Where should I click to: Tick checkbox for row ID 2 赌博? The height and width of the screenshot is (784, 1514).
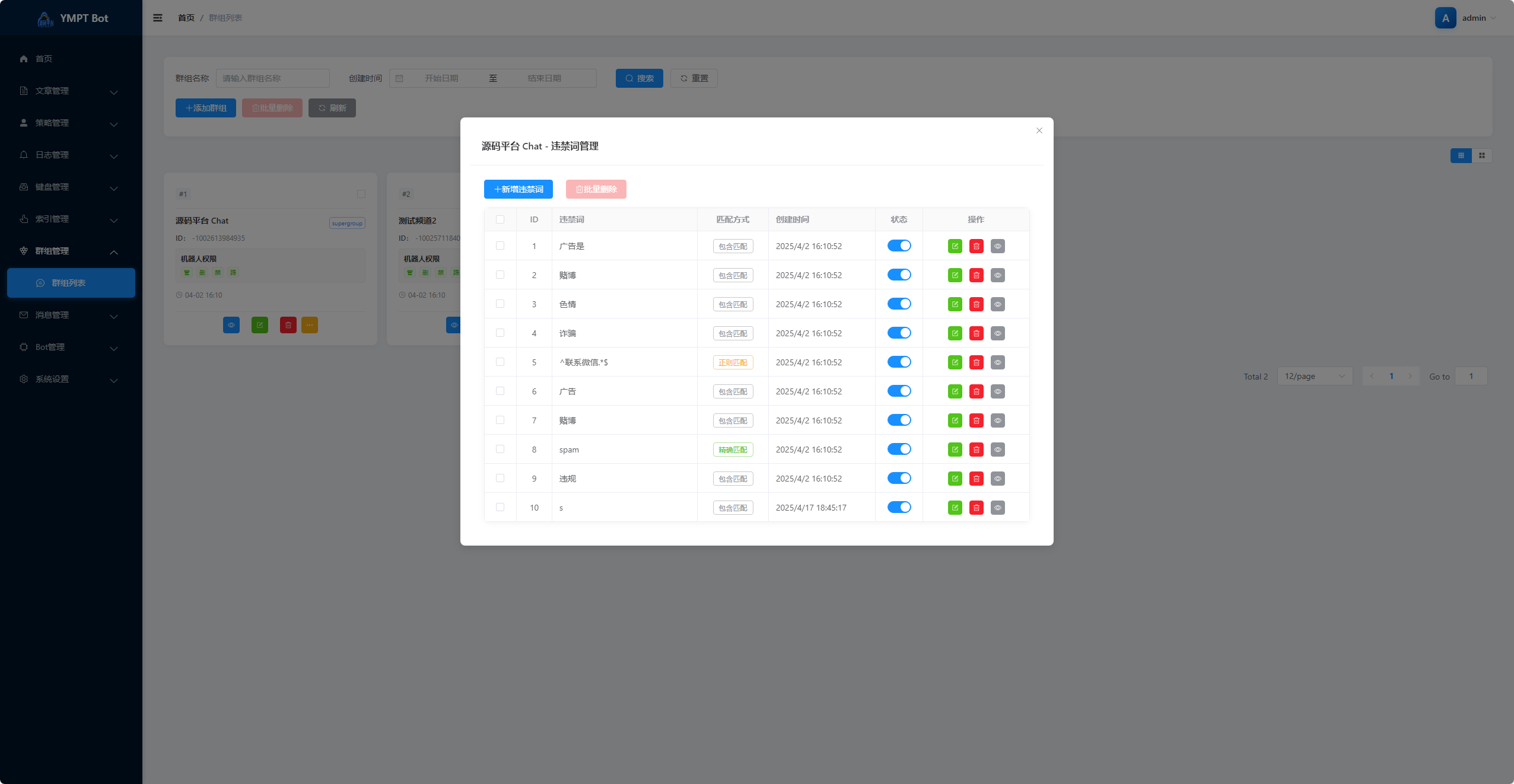500,275
